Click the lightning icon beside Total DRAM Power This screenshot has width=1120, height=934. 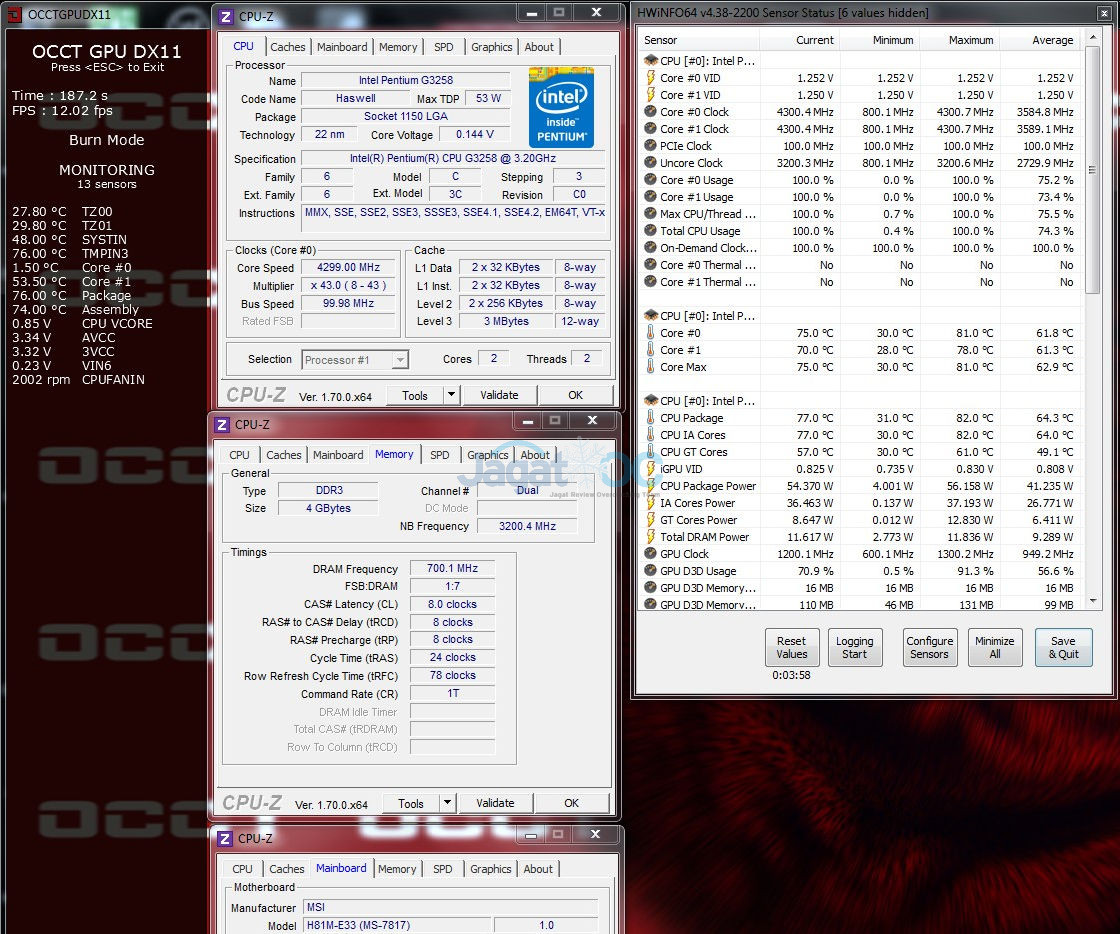tap(651, 537)
